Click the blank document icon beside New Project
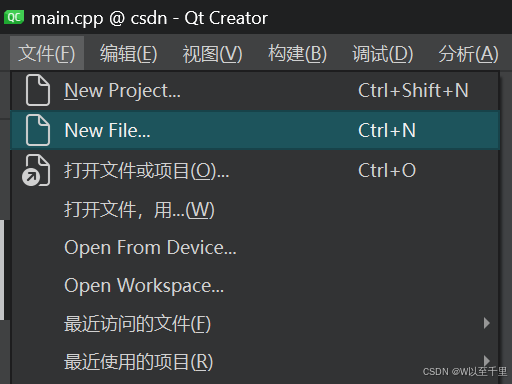This screenshot has height=384, width=512. pyautogui.click(x=38, y=90)
